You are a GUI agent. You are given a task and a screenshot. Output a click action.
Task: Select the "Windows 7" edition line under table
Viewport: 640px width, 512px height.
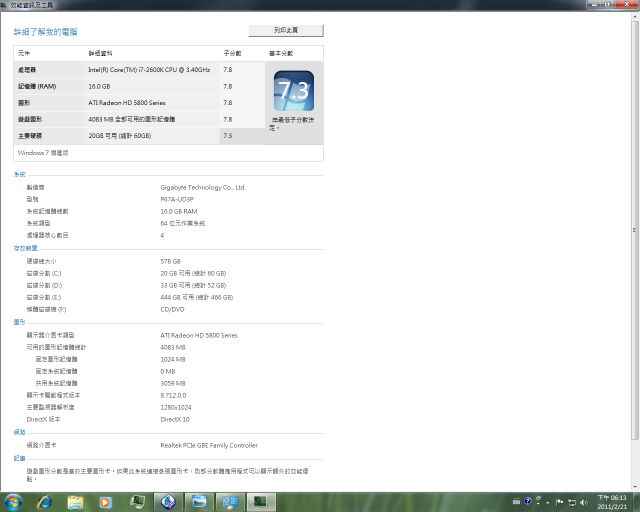[43, 153]
